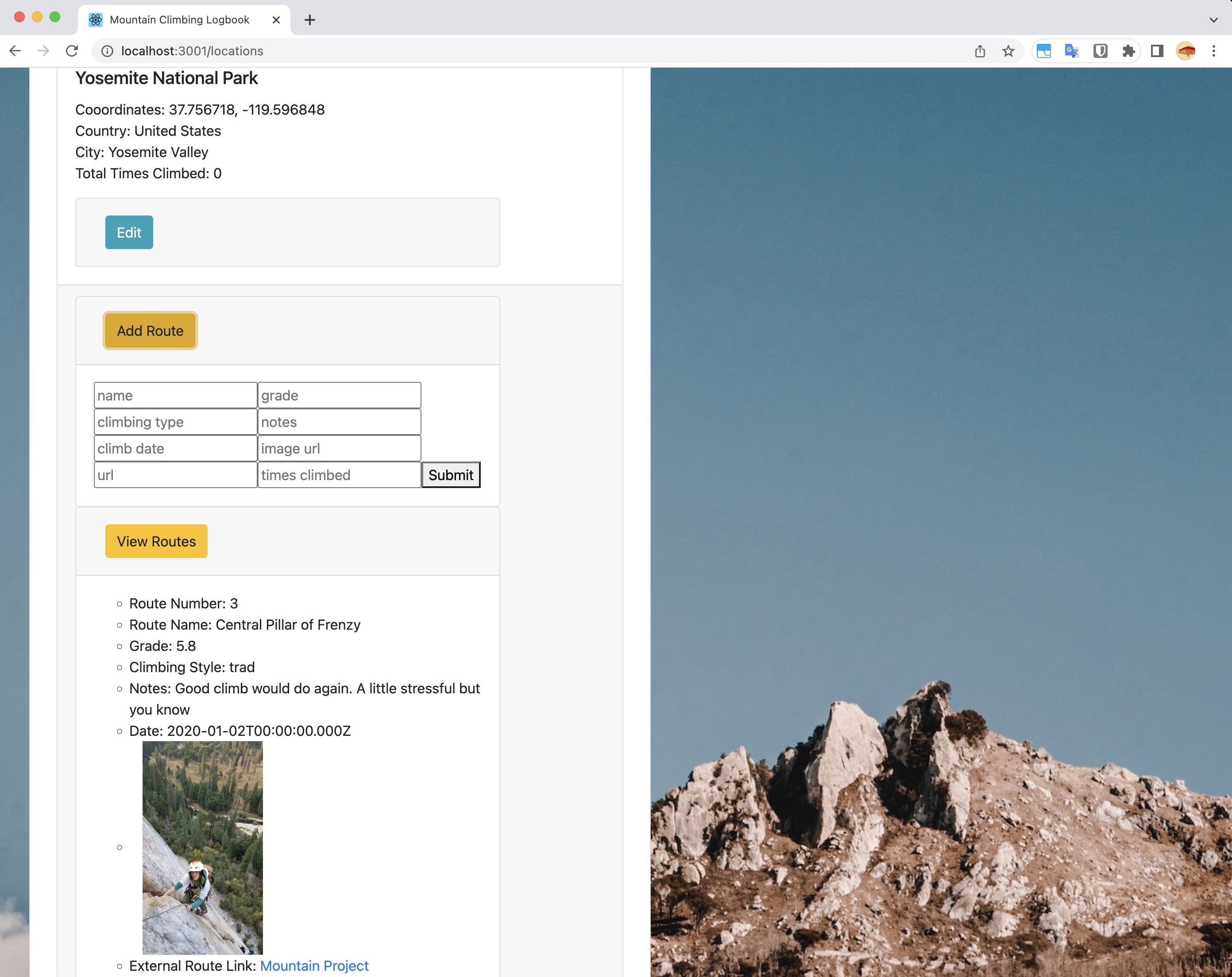Toggle the browser side panel icon

tap(1157, 51)
